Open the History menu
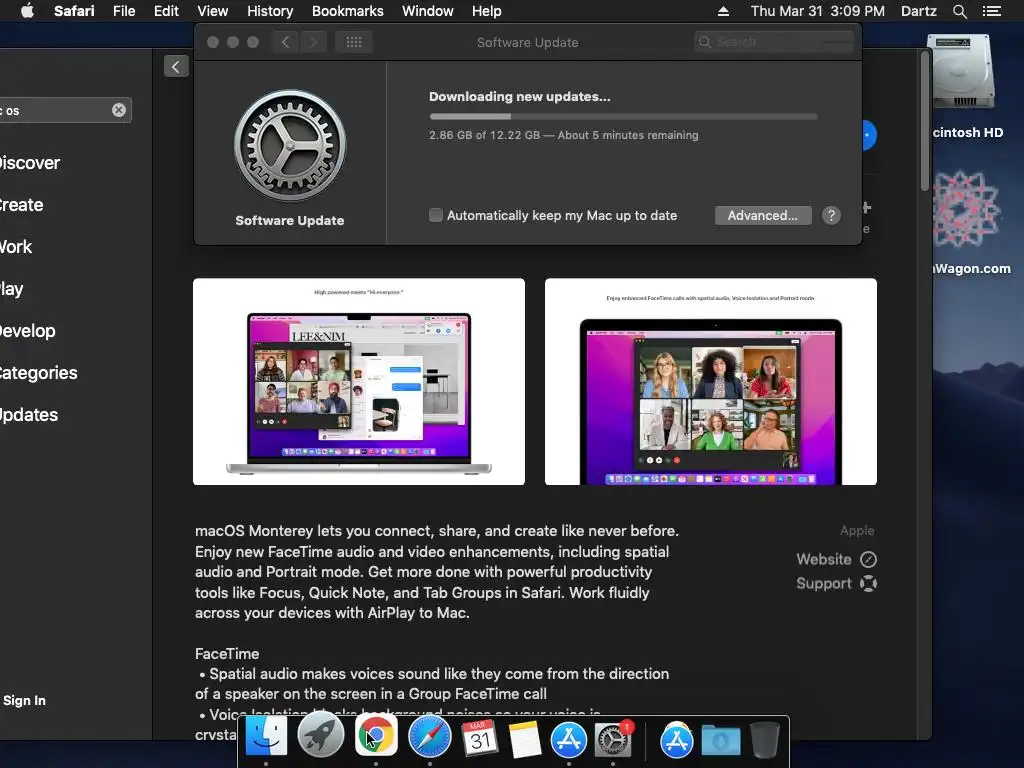 270,11
